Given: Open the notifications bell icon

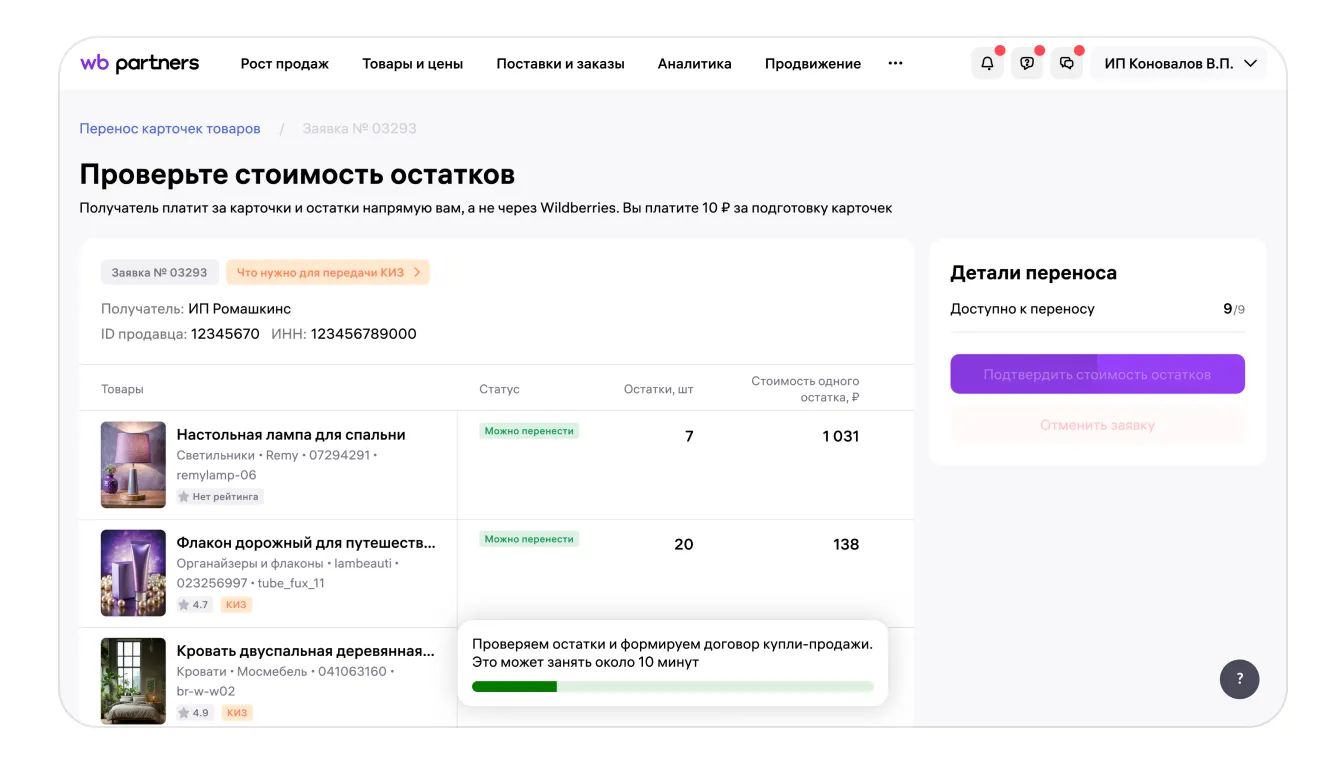Looking at the screenshot, I should click(x=987, y=64).
